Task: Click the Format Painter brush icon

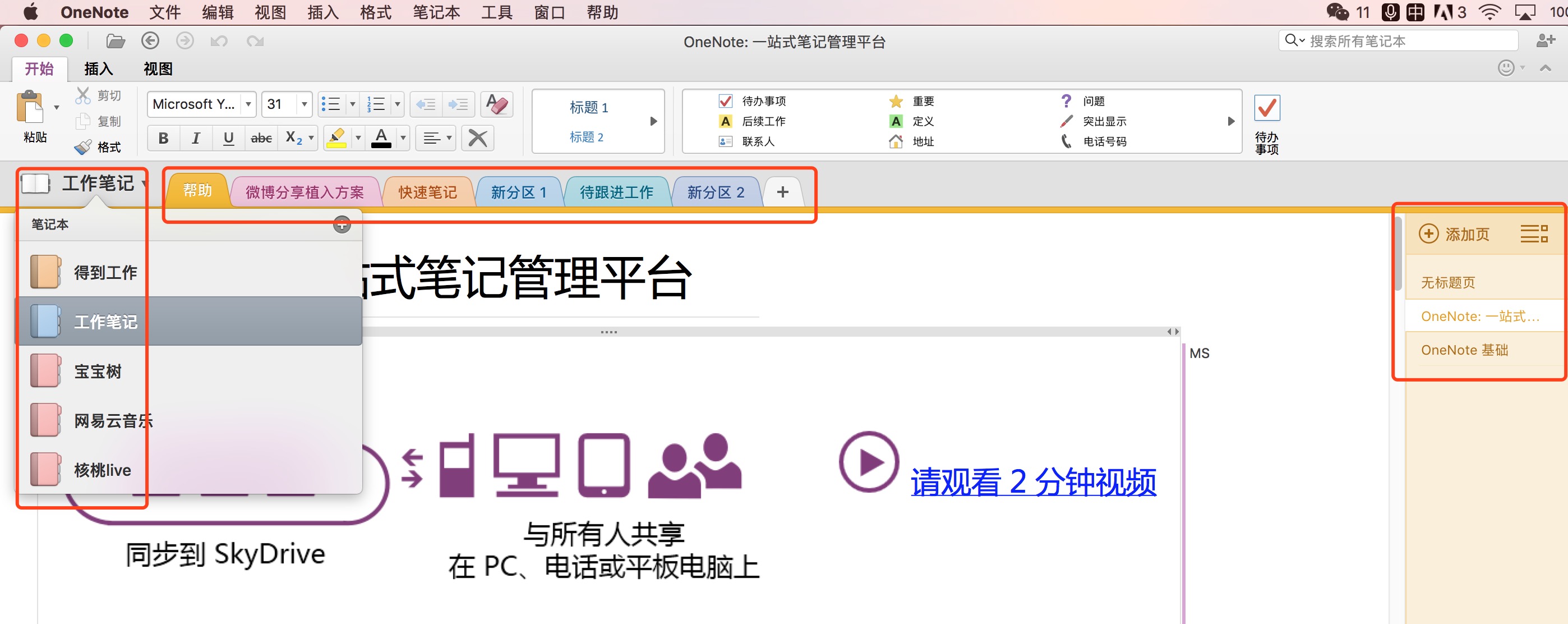Action: tap(84, 146)
